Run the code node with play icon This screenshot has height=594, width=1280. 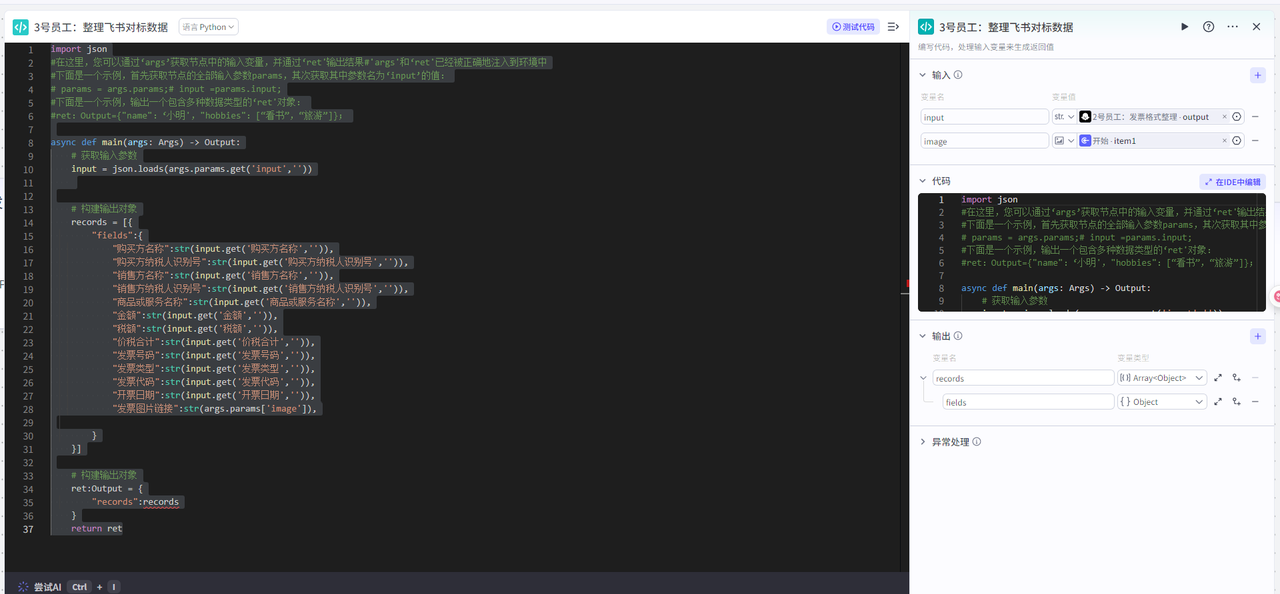point(1185,27)
